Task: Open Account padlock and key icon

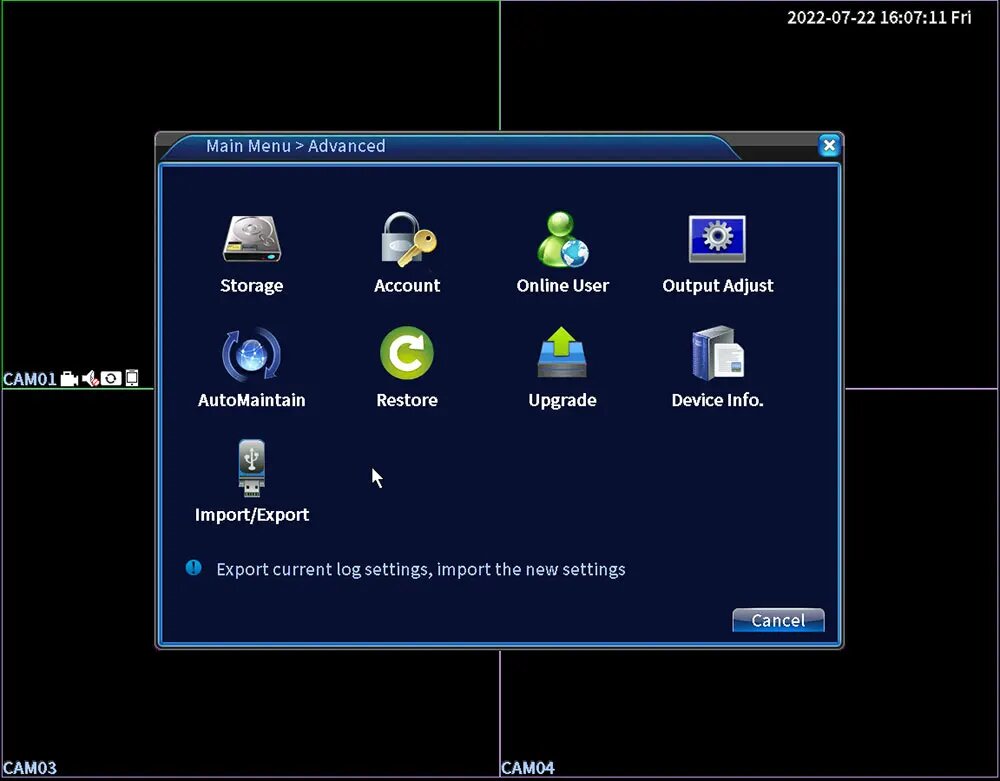Action: pyautogui.click(x=408, y=239)
